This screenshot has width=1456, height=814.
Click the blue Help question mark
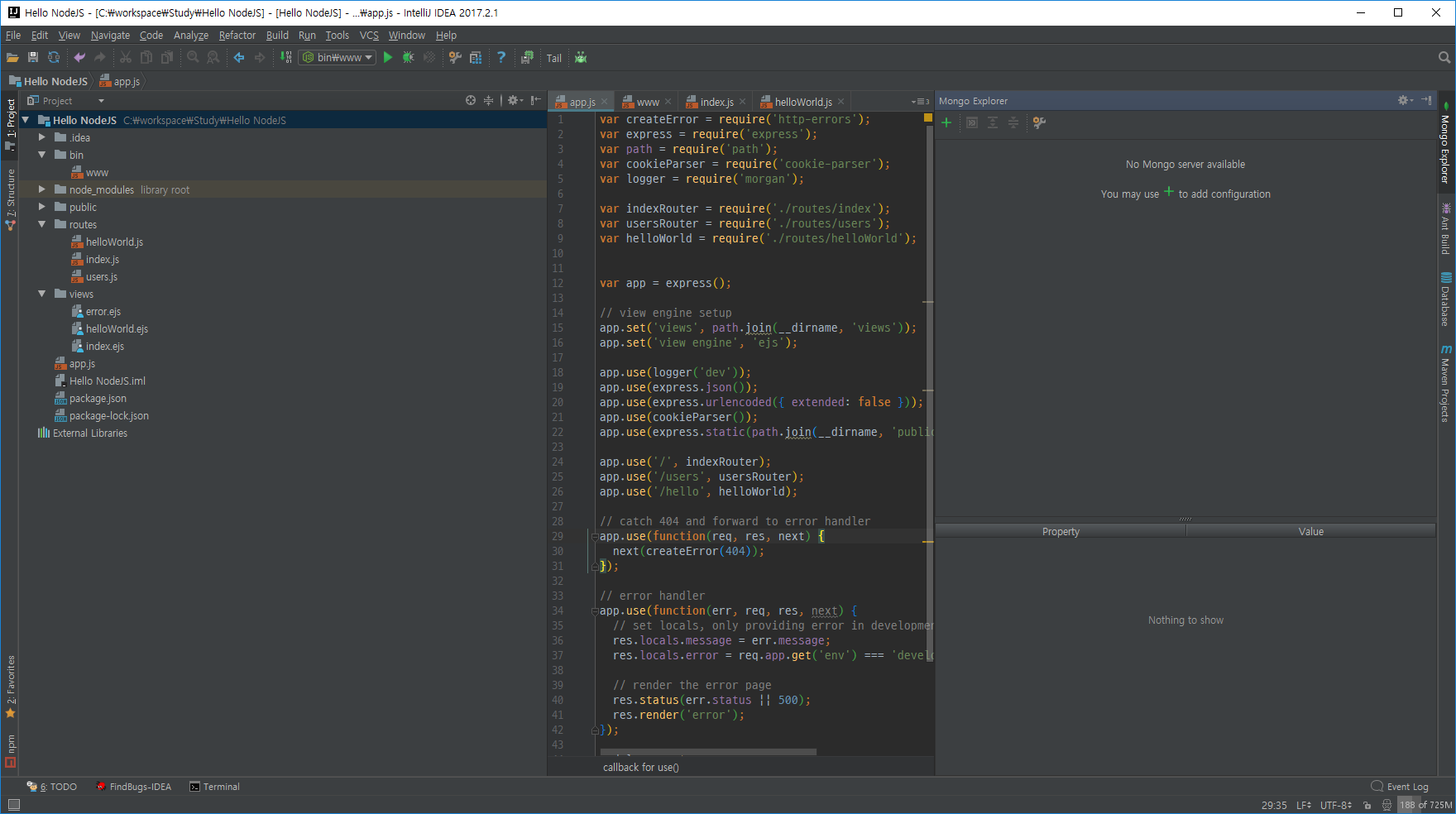click(x=501, y=58)
